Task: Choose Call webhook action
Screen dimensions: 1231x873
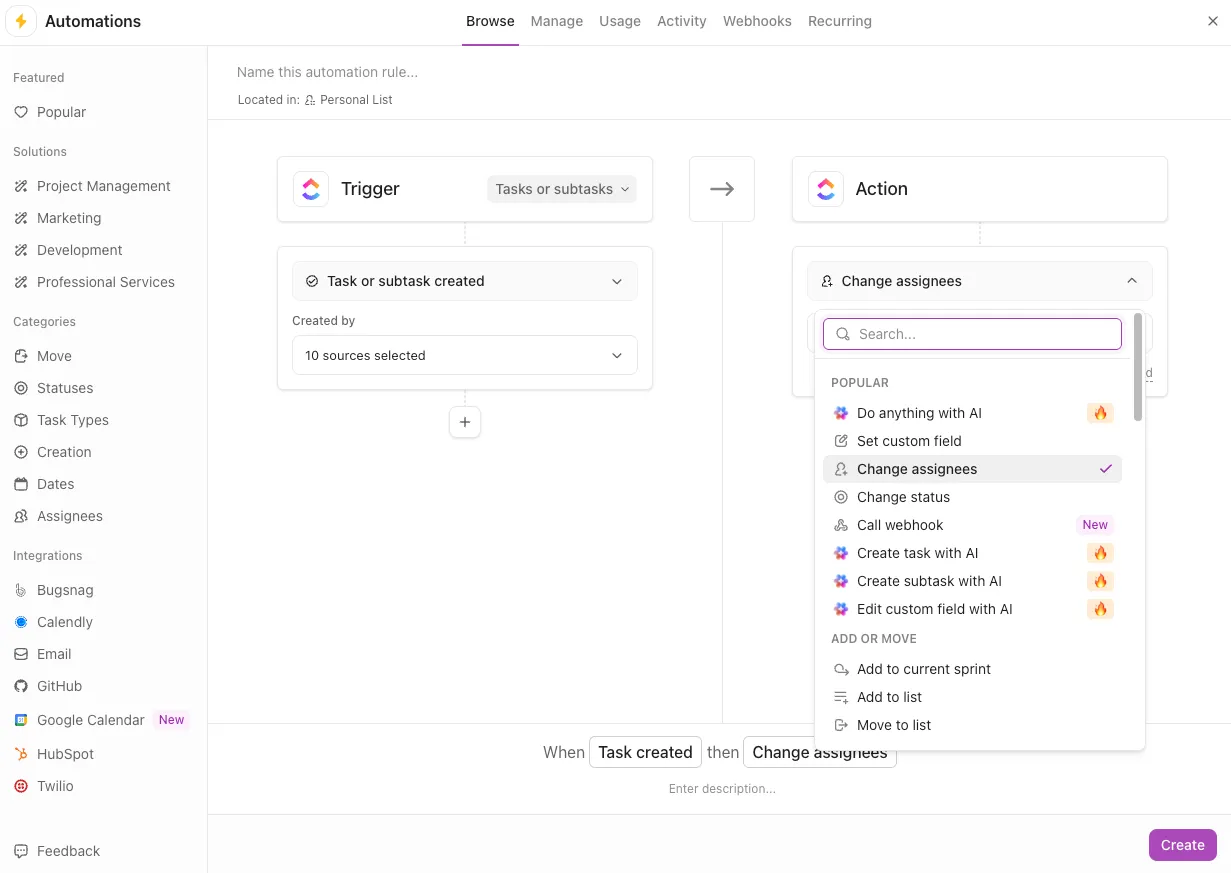Action: [x=972, y=525]
